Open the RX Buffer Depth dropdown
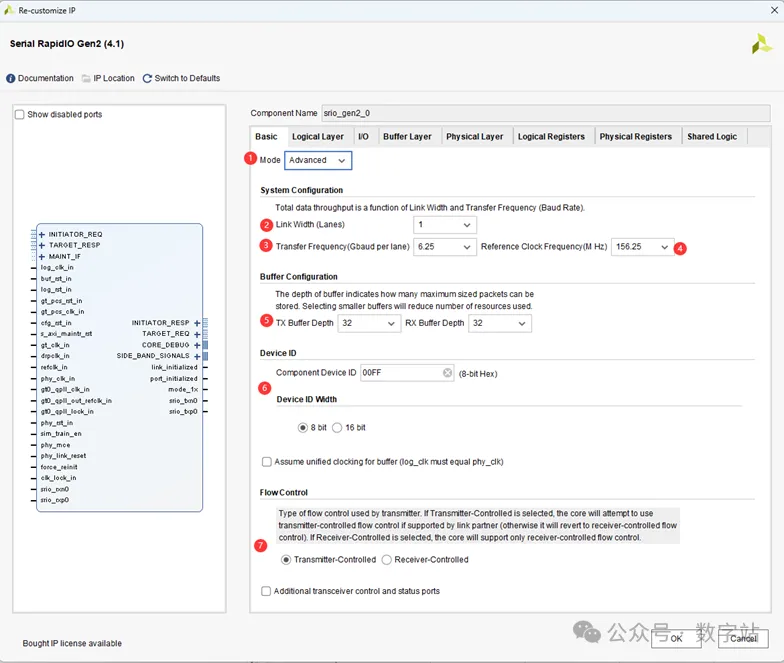784x663 pixels. pyautogui.click(x=500, y=324)
